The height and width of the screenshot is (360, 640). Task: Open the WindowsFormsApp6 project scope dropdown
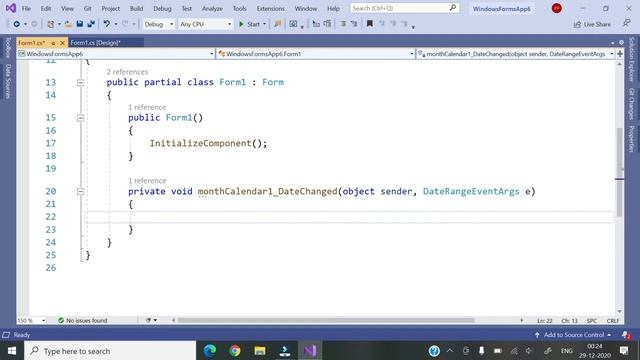pyautogui.click(x=116, y=54)
